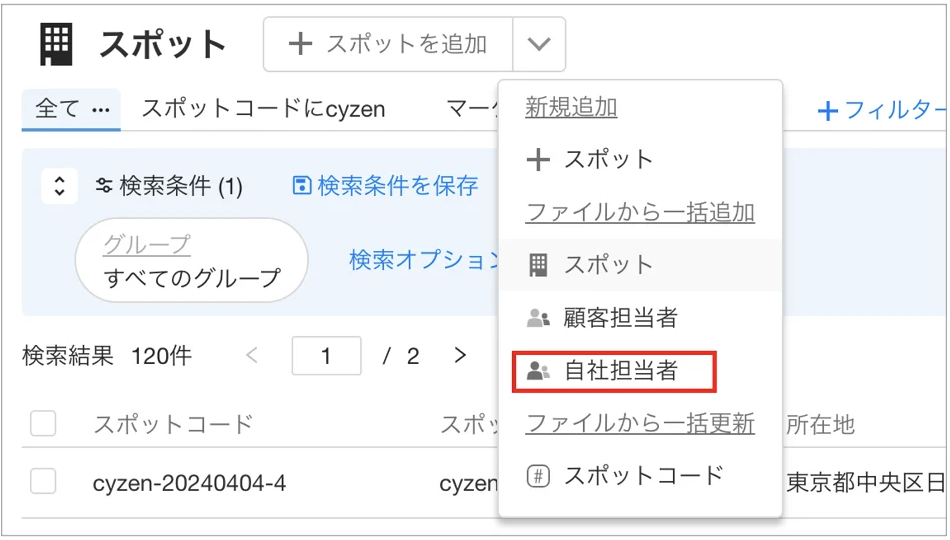
Task: Click the +フィルター link
Action: click(x=882, y=111)
